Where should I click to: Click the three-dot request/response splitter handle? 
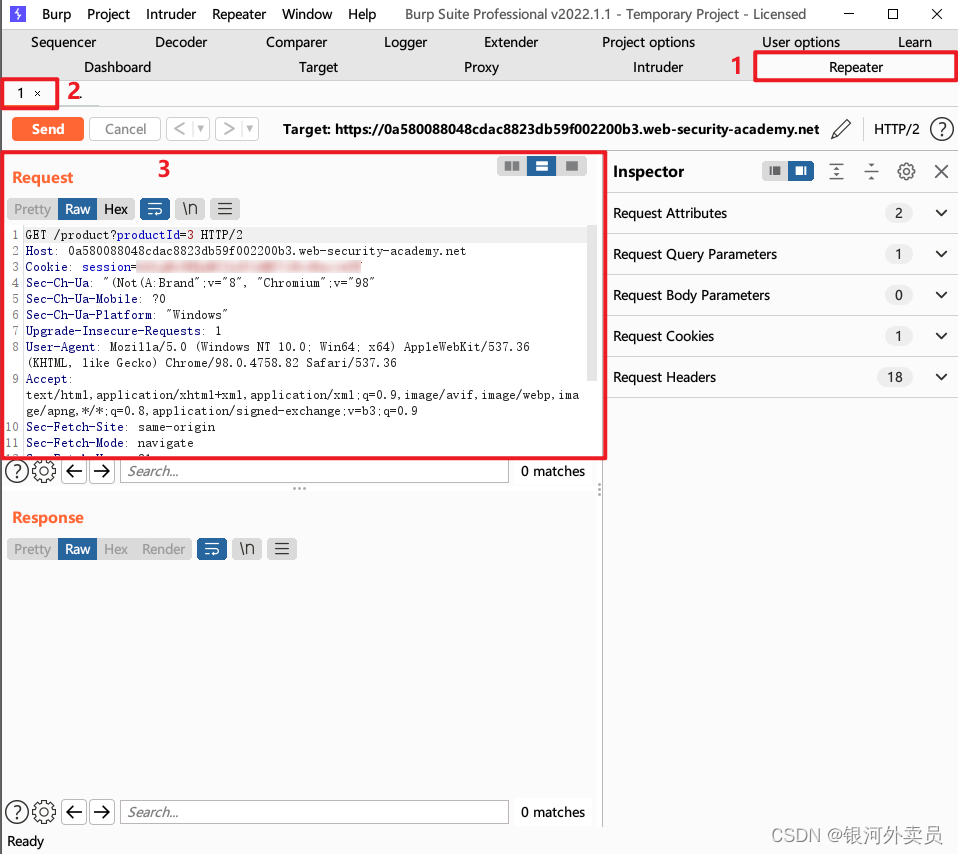[299, 488]
